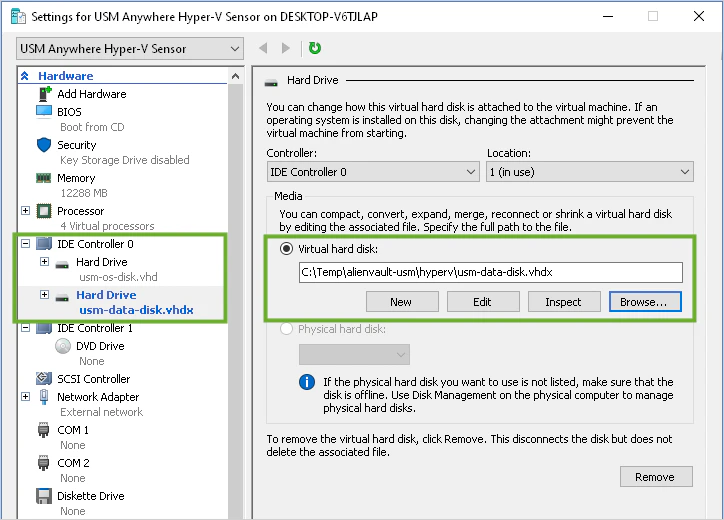This screenshot has height=520, width=724.
Task: Click the Inspect button
Action: [564, 302]
